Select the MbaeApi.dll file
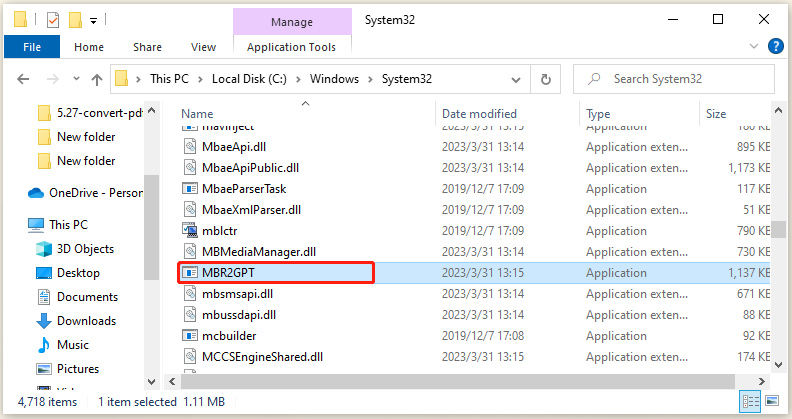This screenshot has width=792, height=419. click(234, 147)
